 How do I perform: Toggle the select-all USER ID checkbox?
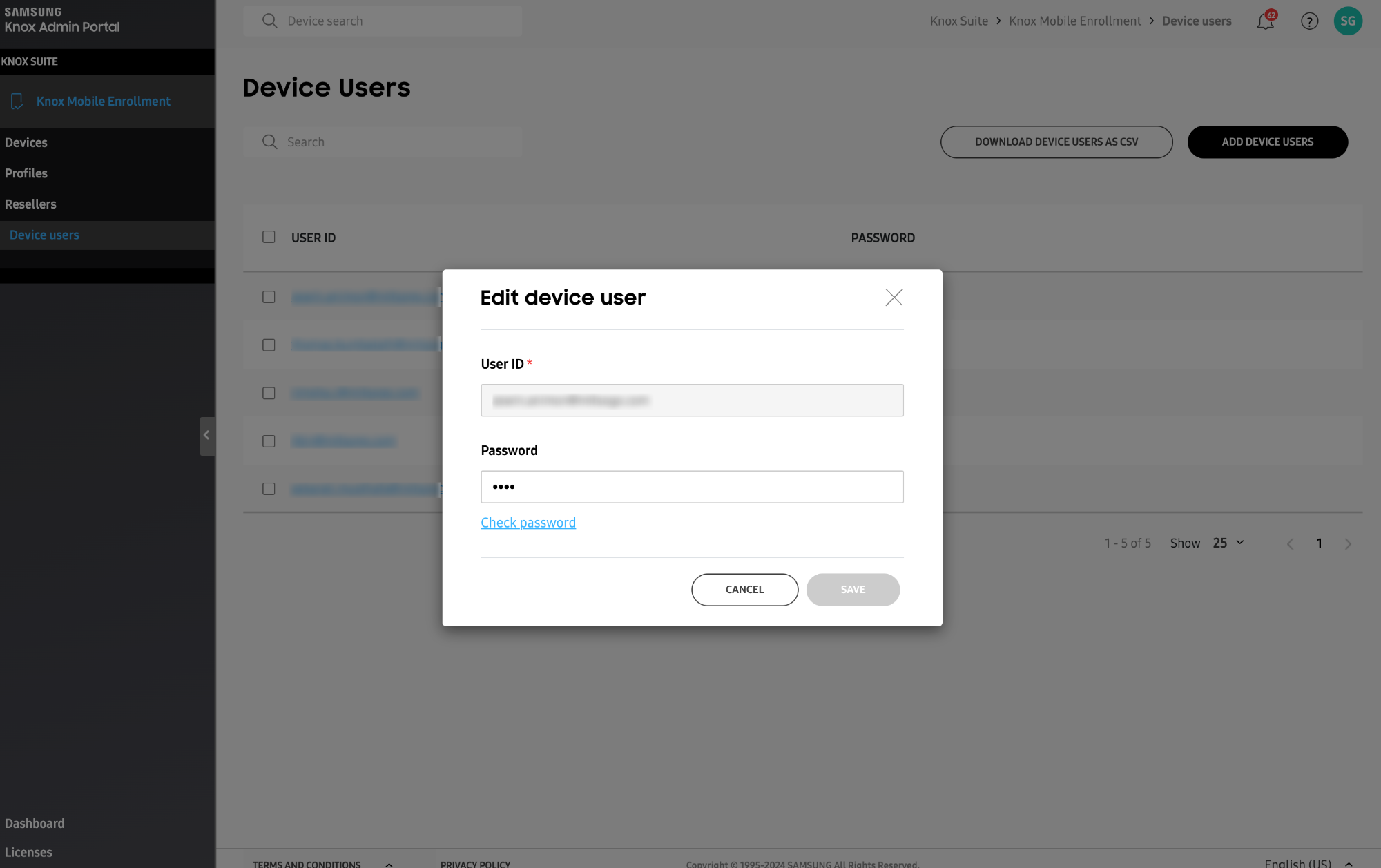[x=269, y=237]
